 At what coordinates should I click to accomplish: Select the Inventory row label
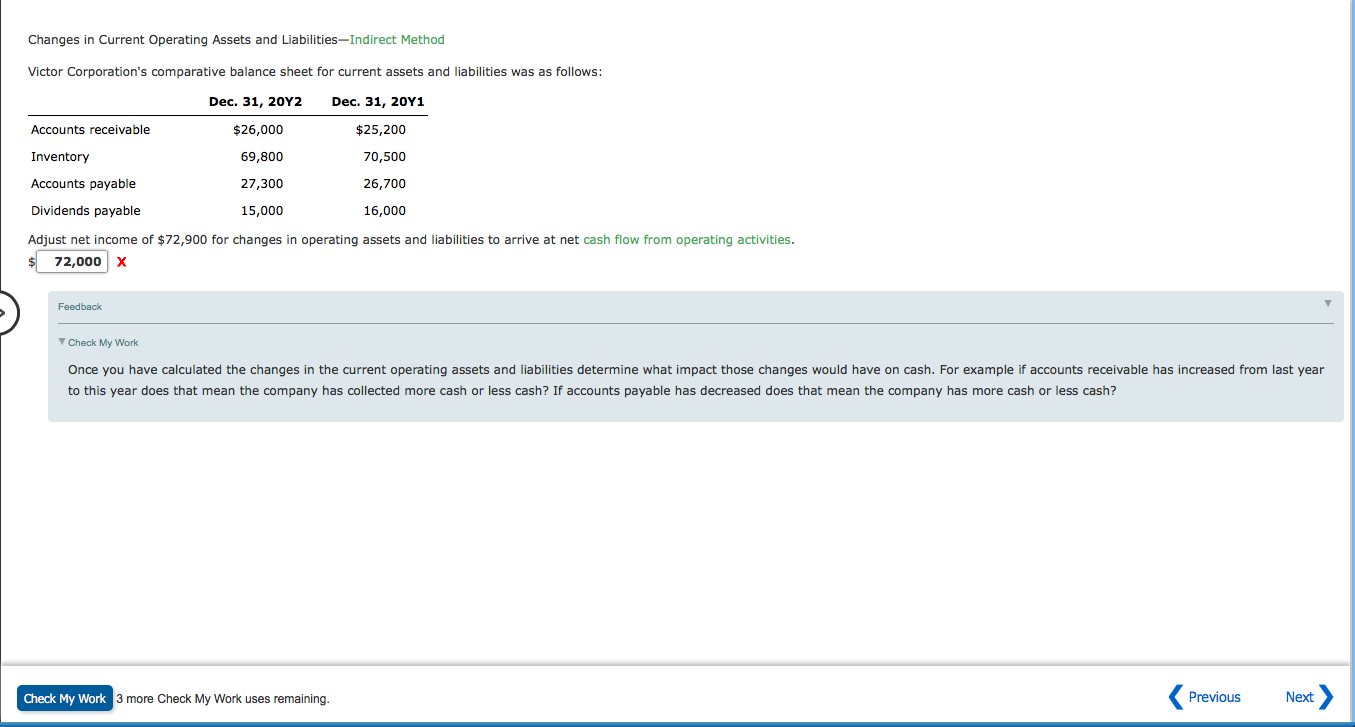pyautogui.click(x=60, y=157)
